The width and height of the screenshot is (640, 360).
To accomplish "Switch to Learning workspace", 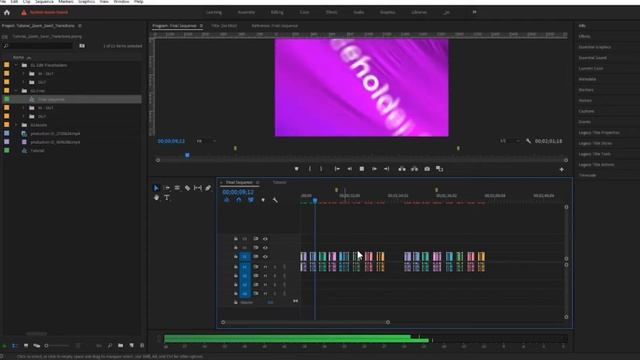I will 214,12.
